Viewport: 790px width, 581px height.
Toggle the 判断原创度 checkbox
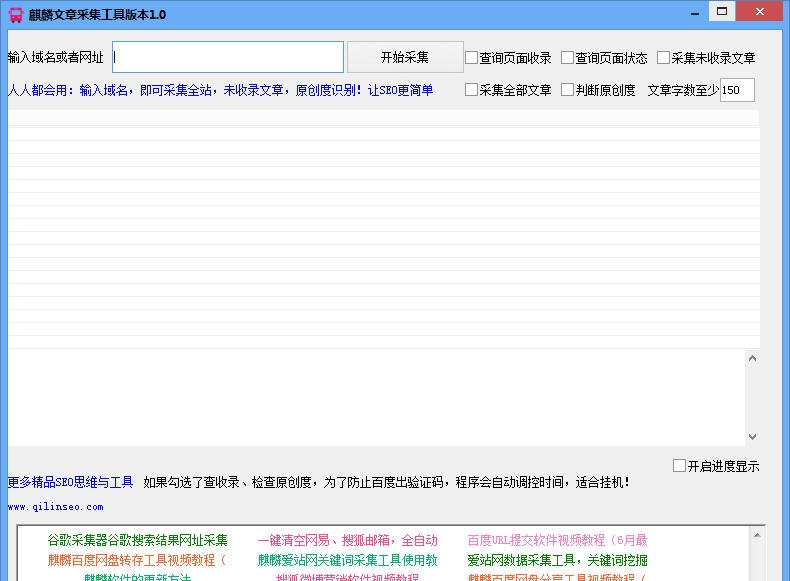pyautogui.click(x=568, y=90)
